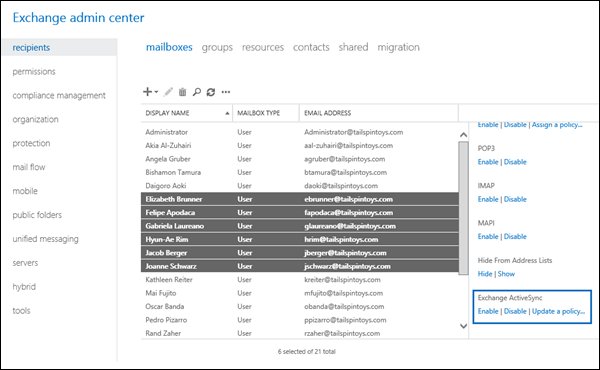This screenshot has width=600, height=370.
Task: Click Disable under Exchange ActiveSync
Action: [515, 311]
